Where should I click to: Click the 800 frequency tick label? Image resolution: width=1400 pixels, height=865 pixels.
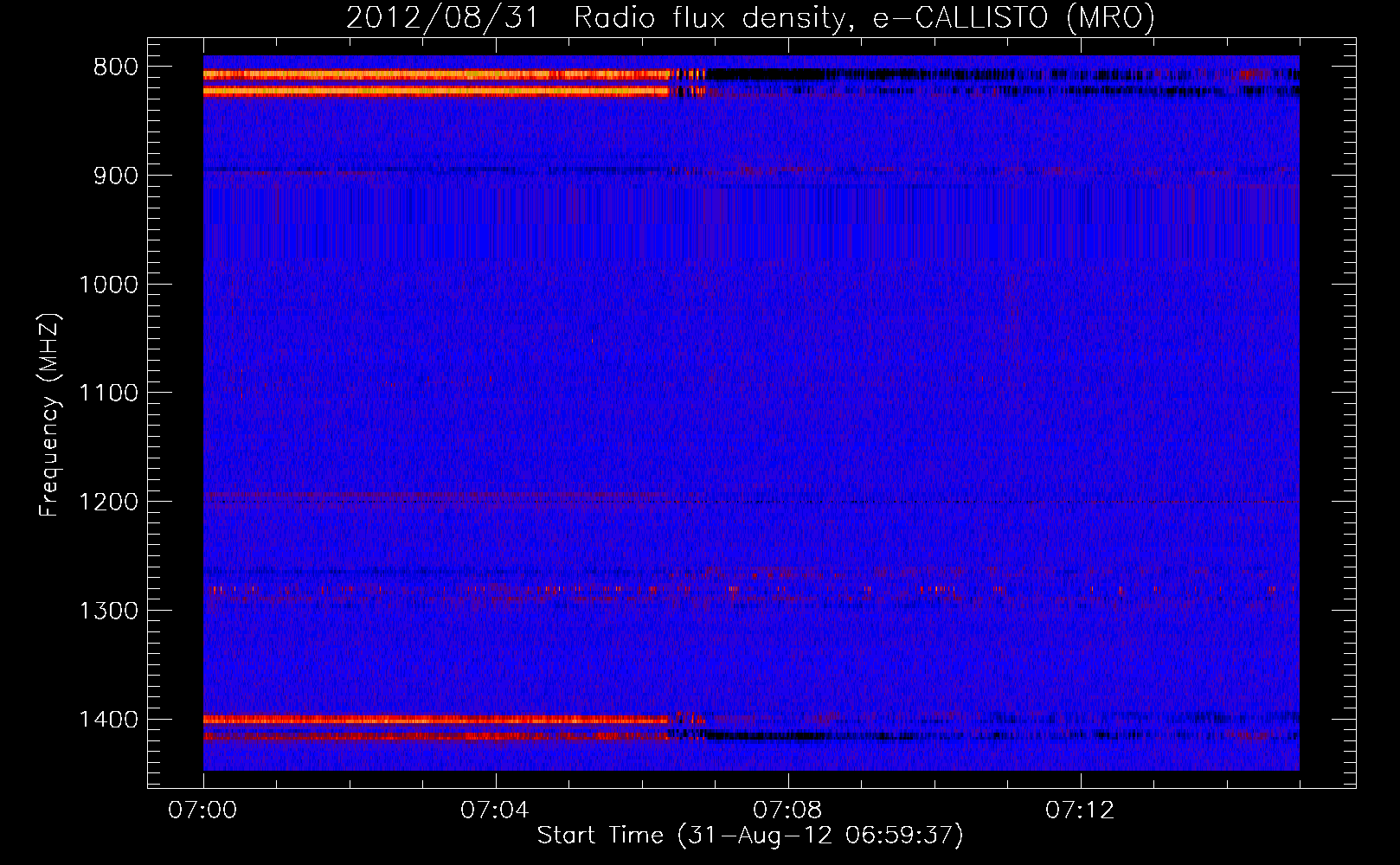coord(116,67)
